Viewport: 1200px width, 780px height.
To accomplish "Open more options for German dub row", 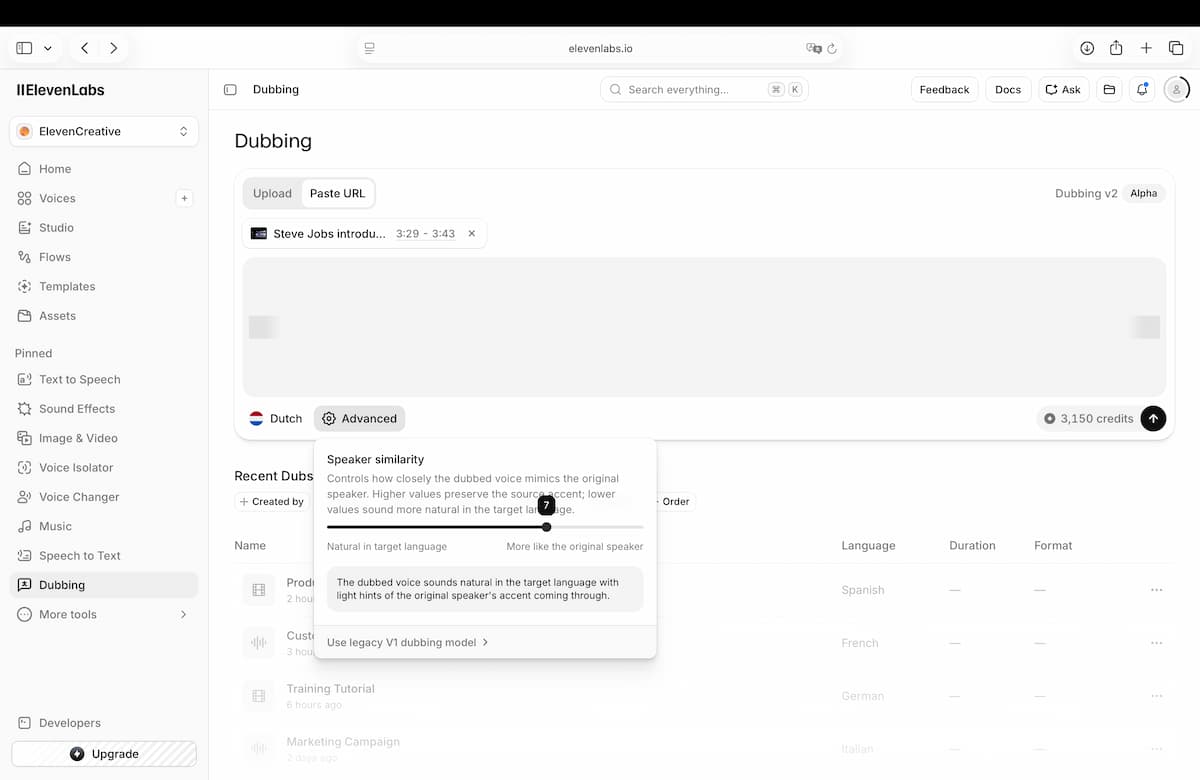I will click(x=1156, y=696).
